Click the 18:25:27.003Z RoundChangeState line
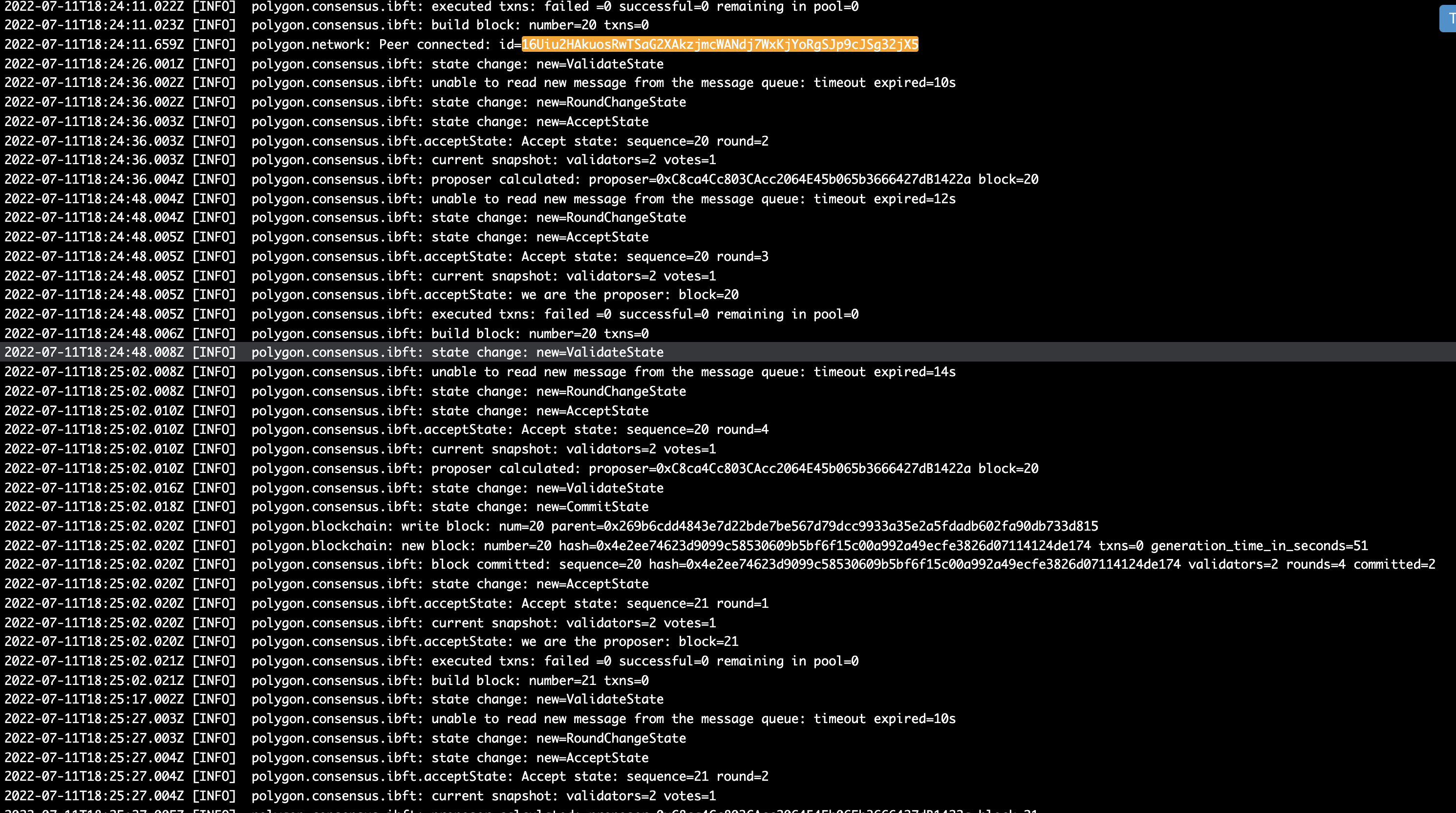 coord(345,738)
